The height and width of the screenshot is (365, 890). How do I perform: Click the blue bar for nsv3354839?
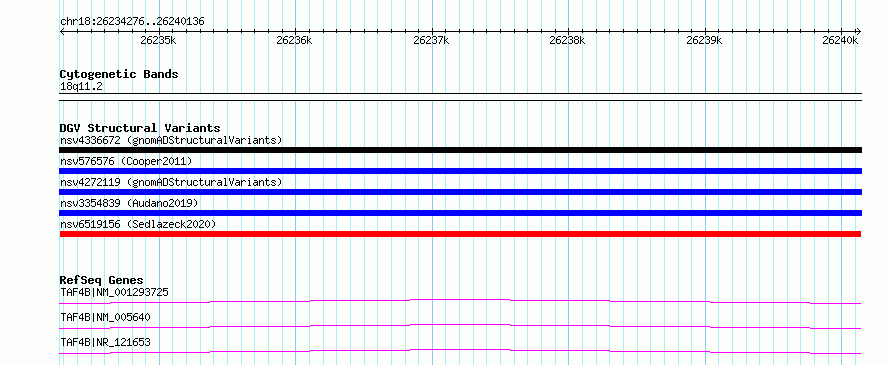pos(460,213)
